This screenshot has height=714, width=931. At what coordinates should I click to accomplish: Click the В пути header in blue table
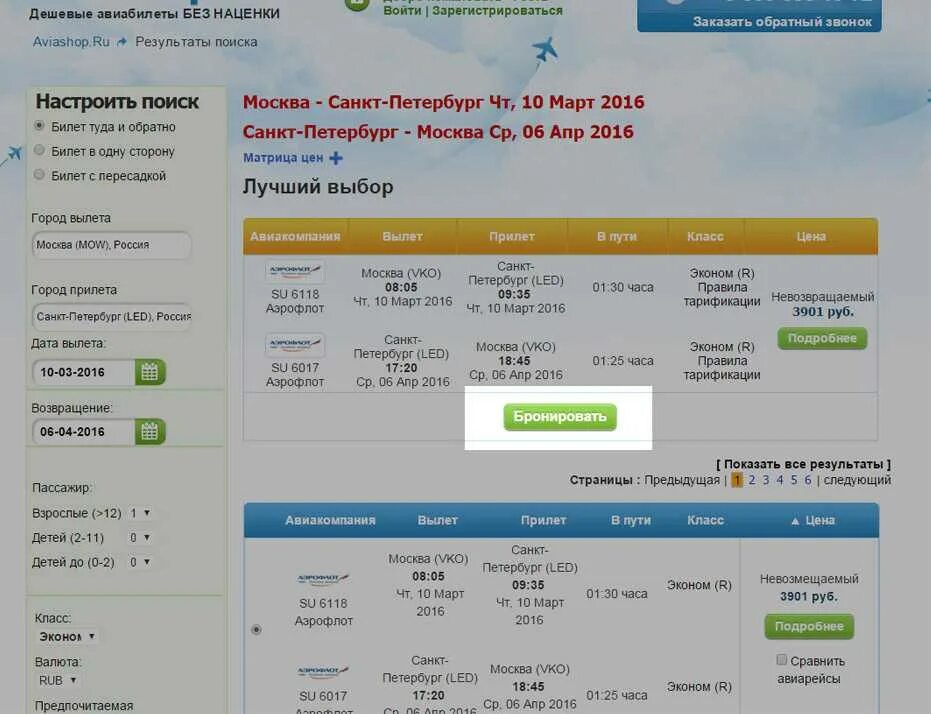point(631,521)
